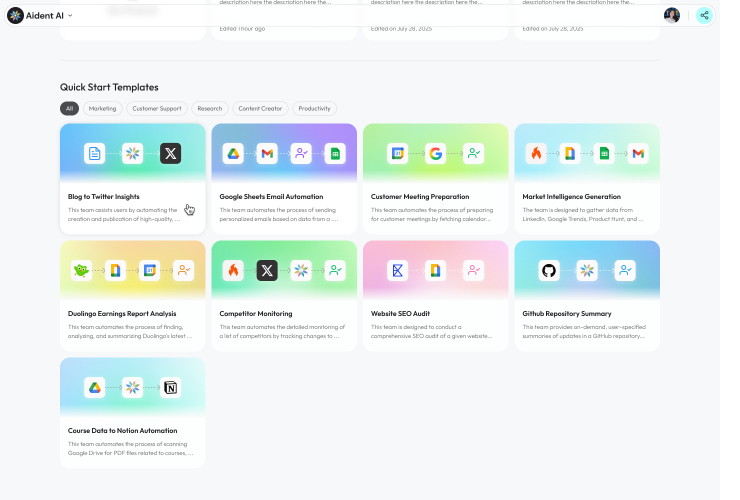Click Google Drive icon in Course Data card
740x500 pixels.
(94, 388)
